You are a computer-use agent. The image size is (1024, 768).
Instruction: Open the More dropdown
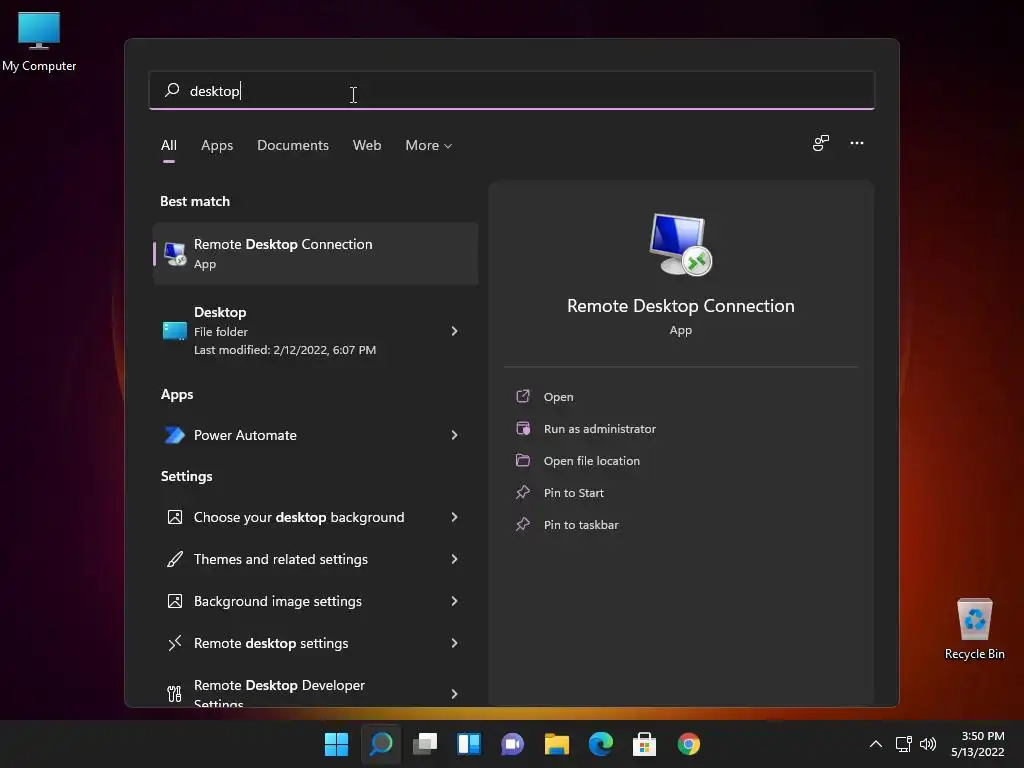[x=428, y=145]
